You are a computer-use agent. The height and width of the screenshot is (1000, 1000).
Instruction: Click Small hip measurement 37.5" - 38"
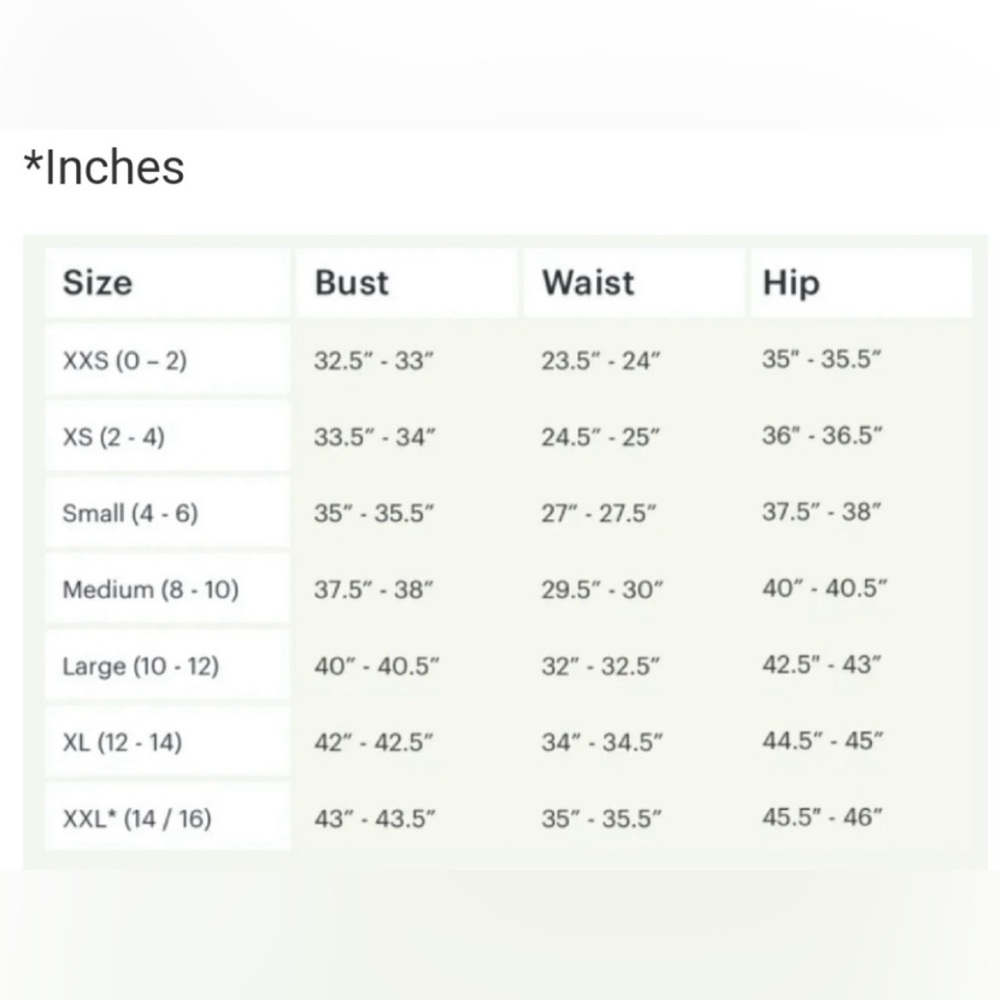(821, 511)
